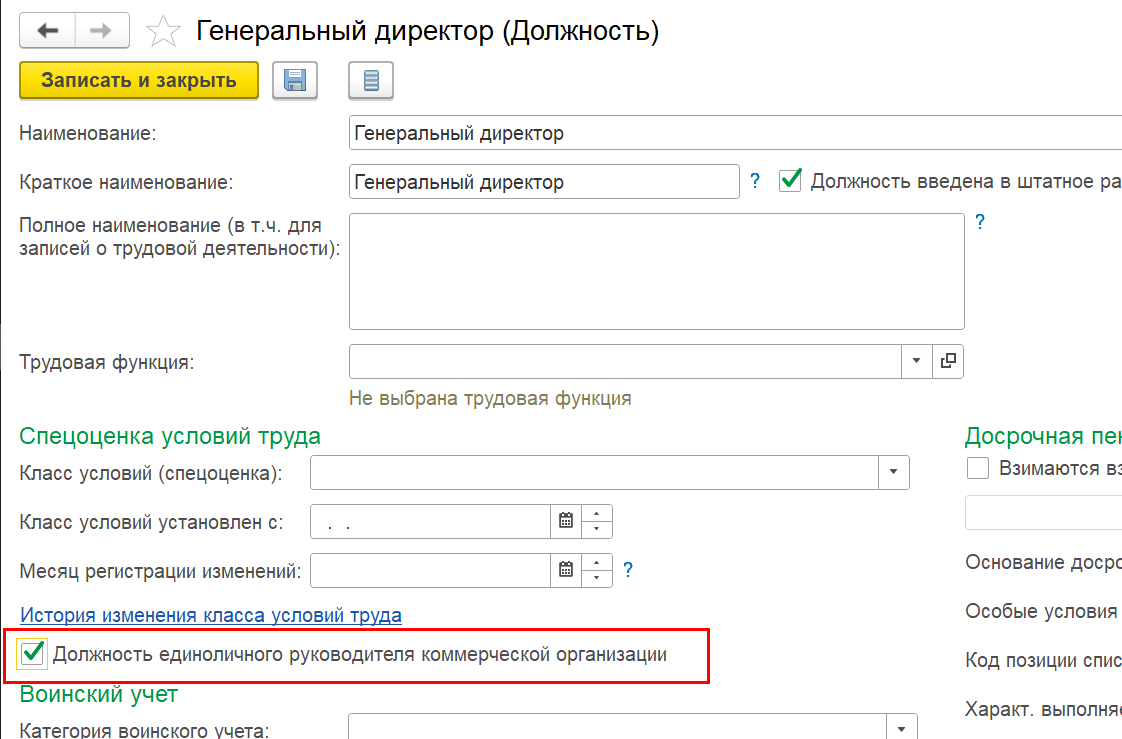The height and width of the screenshot is (739, 1122).
Task: Open calendar for 'Класс условий установлен с'
Action: [566, 521]
